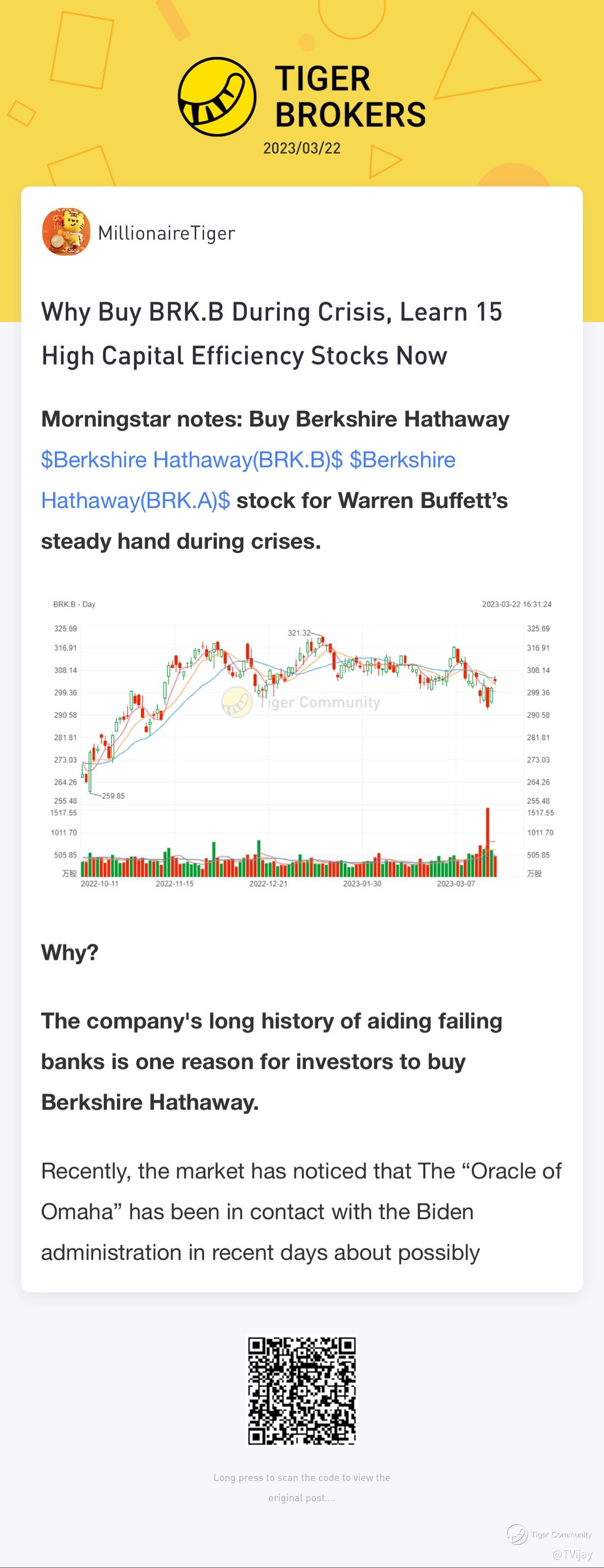
Task: Click the Tiger Brokers round logo
Action: point(216,97)
